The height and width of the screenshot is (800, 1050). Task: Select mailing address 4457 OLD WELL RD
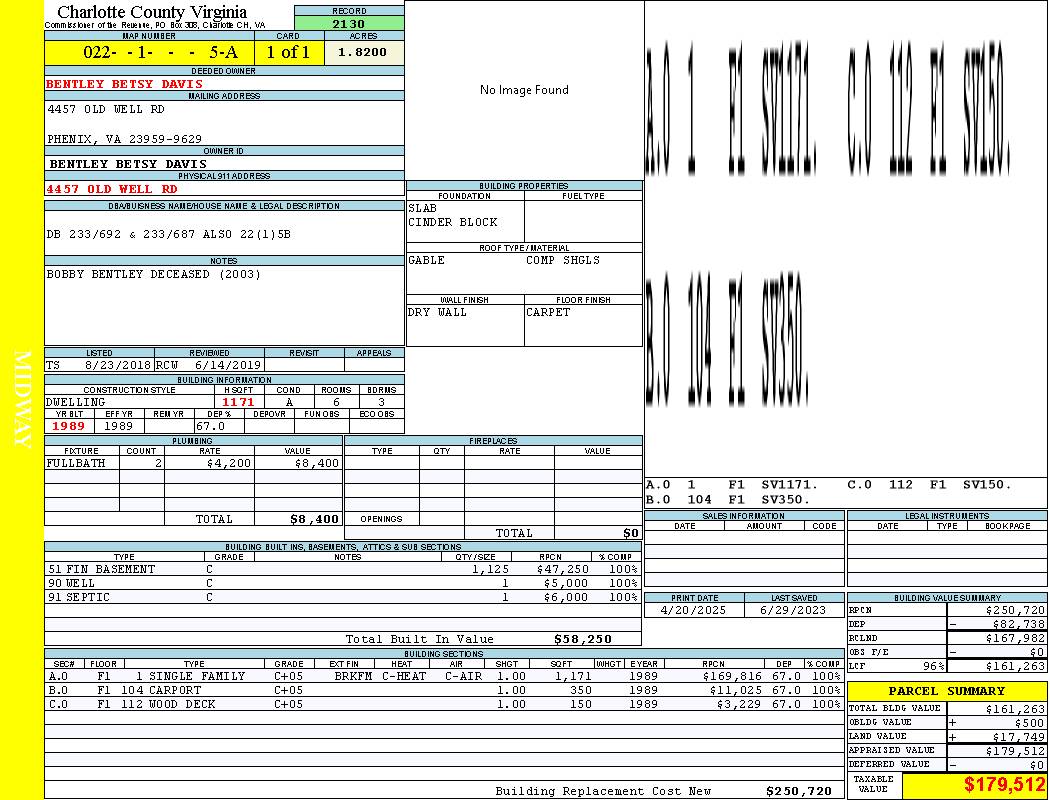coord(106,109)
